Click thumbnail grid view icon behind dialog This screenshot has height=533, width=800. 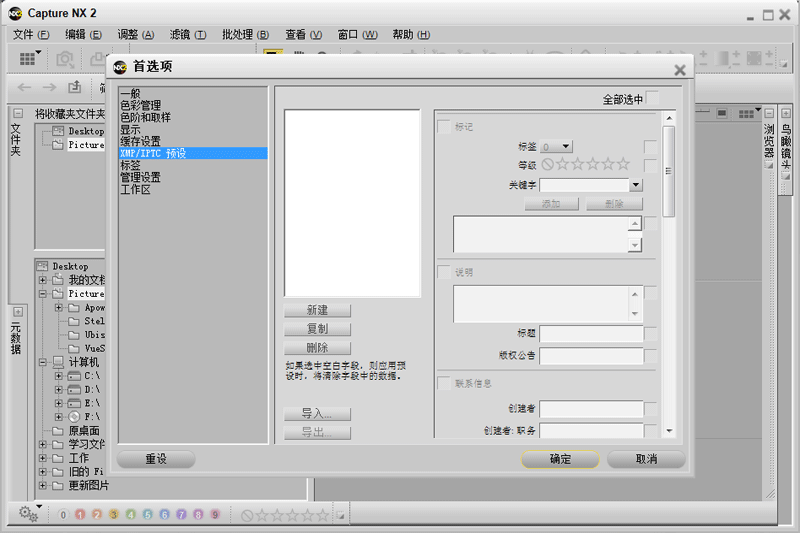[x=746, y=114]
